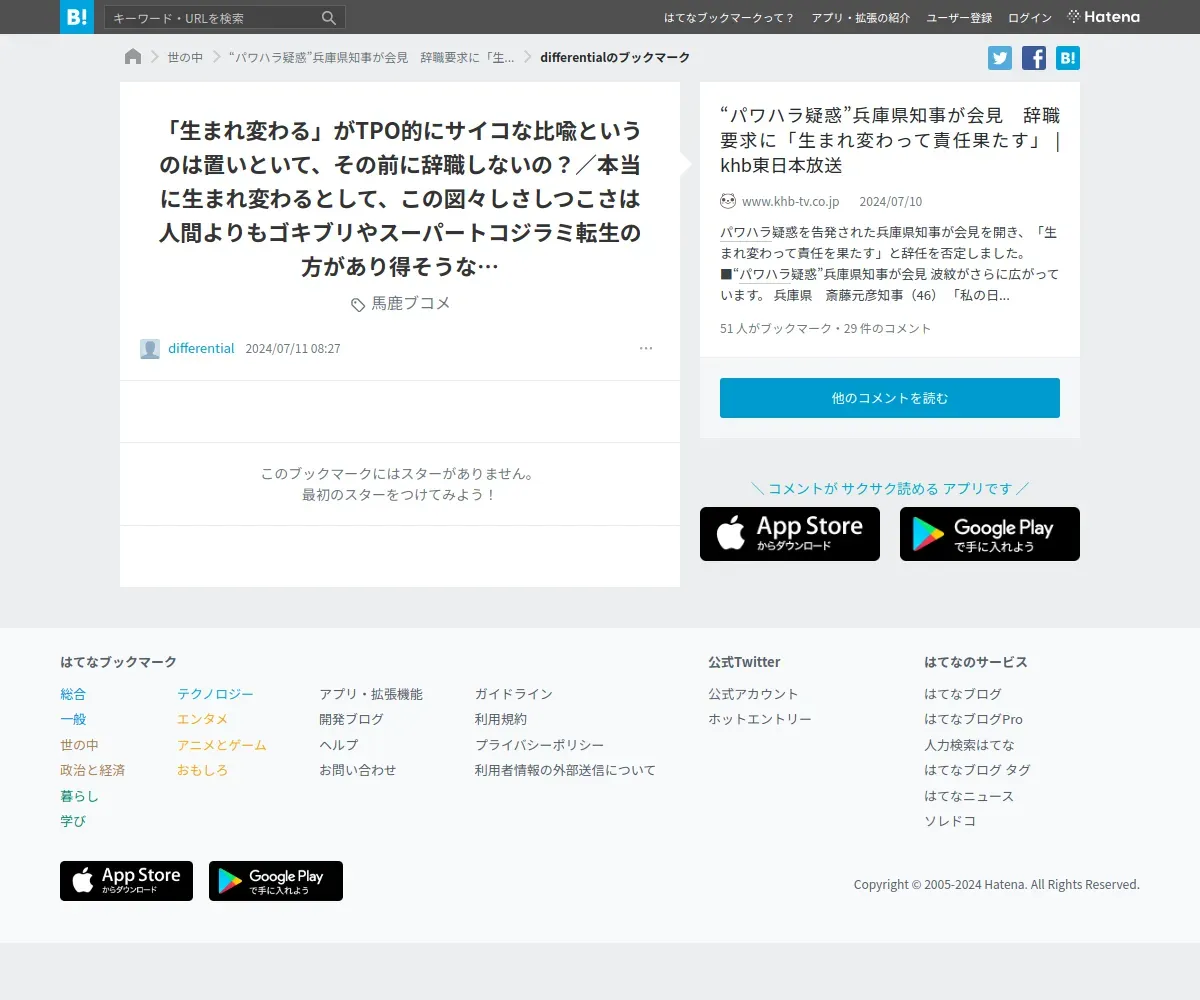Open 公式アカウント Twitter link
The height and width of the screenshot is (1000, 1200).
tap(753, 694)
